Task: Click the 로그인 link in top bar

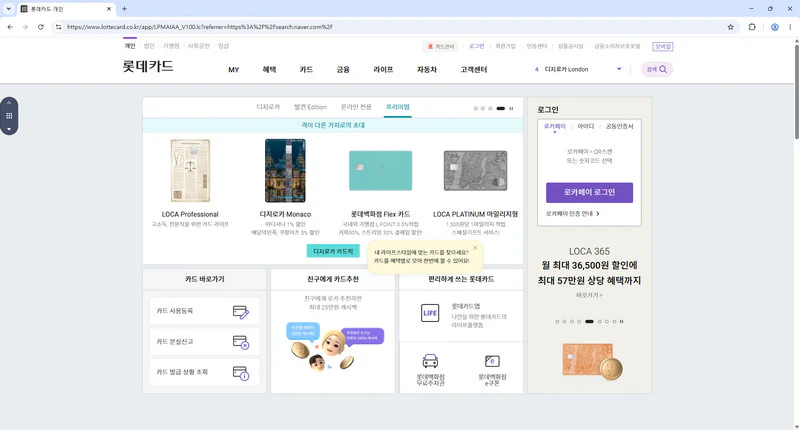Action: coord(477,46)
